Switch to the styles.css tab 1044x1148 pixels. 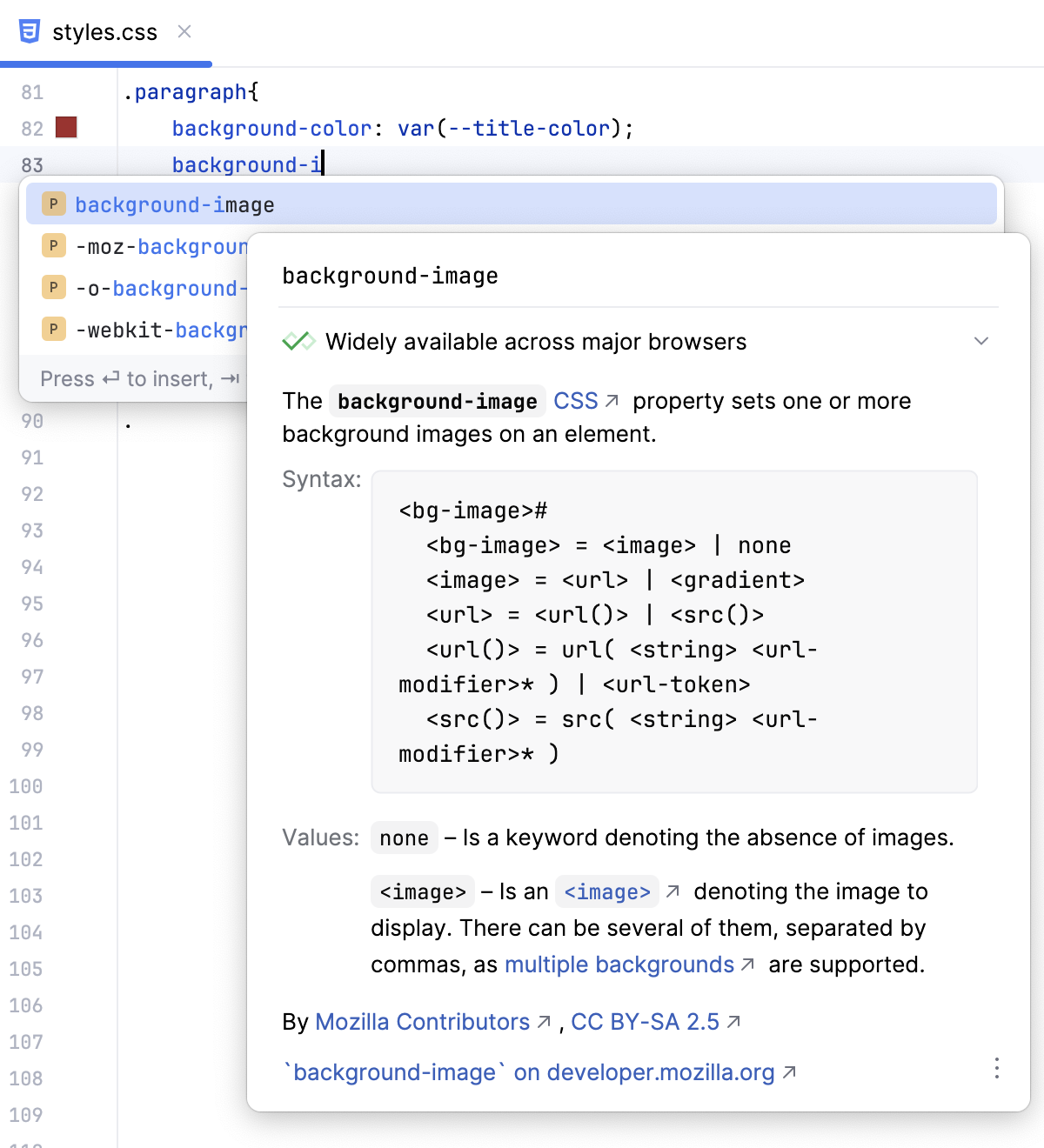point(104,31)
